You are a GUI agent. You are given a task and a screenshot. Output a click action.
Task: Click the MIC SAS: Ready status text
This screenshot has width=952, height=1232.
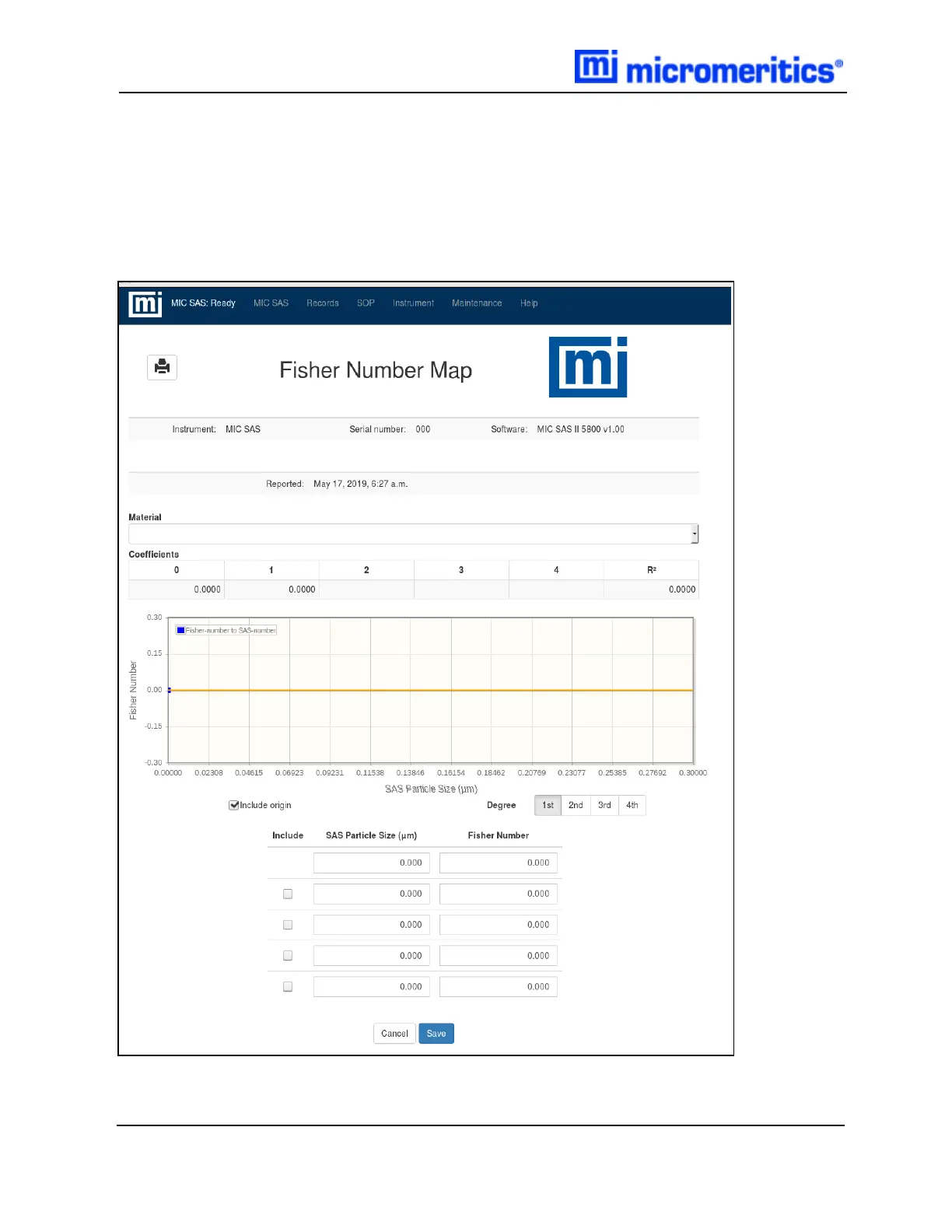(x=203, y=303)
